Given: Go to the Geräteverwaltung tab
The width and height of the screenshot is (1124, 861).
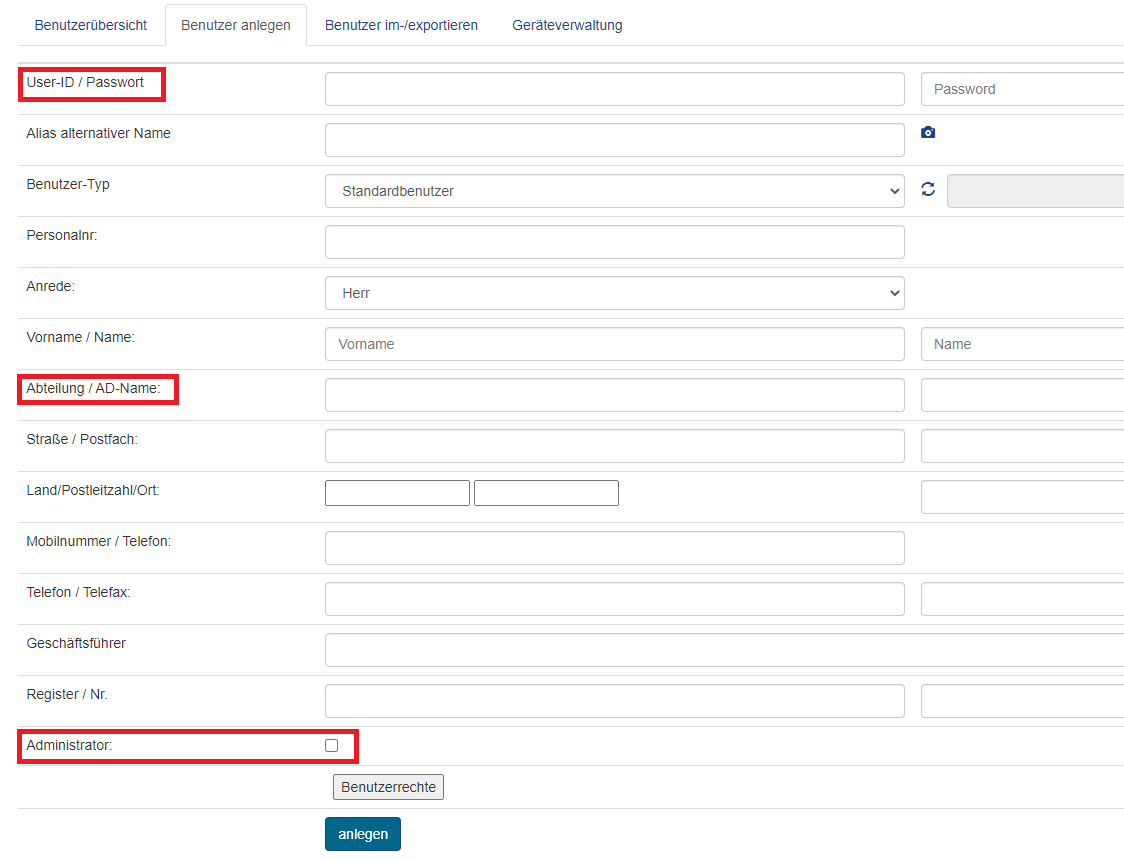Looking at the screenshot, I should tap(567, 25).
